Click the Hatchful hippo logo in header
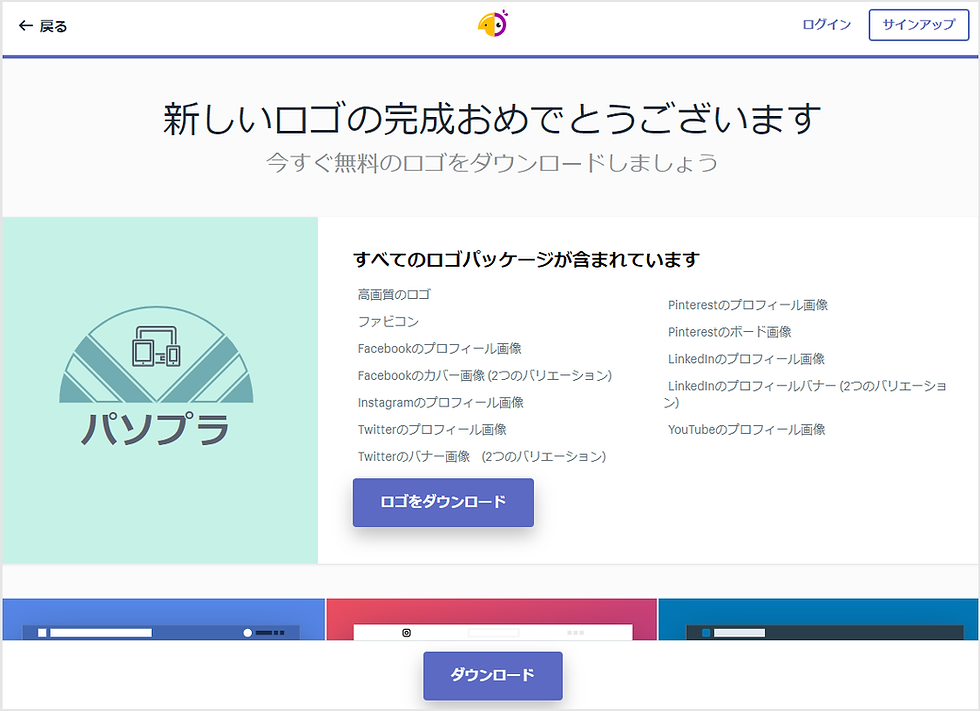980x711 pixels. coord(493,24)
